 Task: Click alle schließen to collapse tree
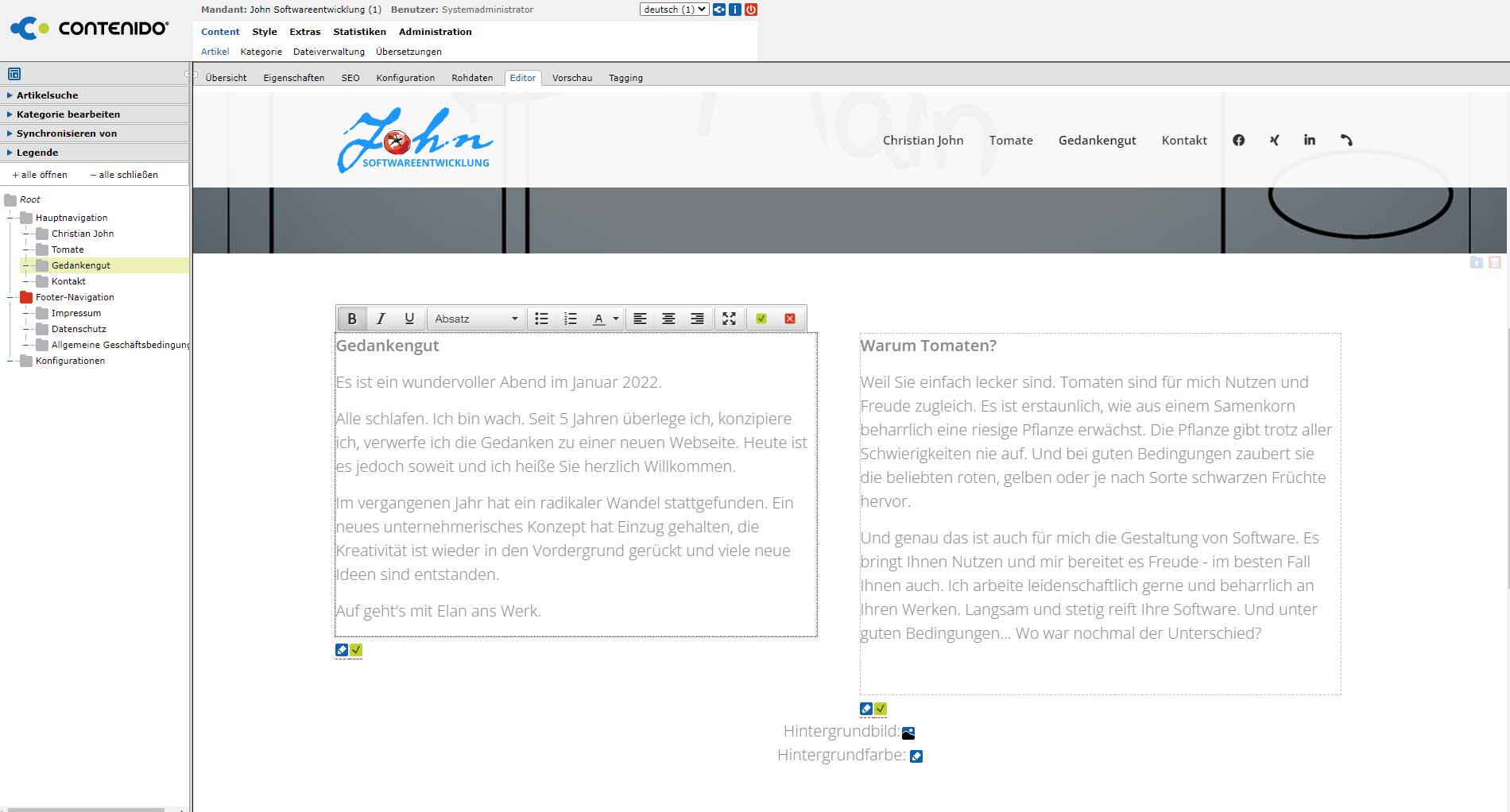coord(124,175)
